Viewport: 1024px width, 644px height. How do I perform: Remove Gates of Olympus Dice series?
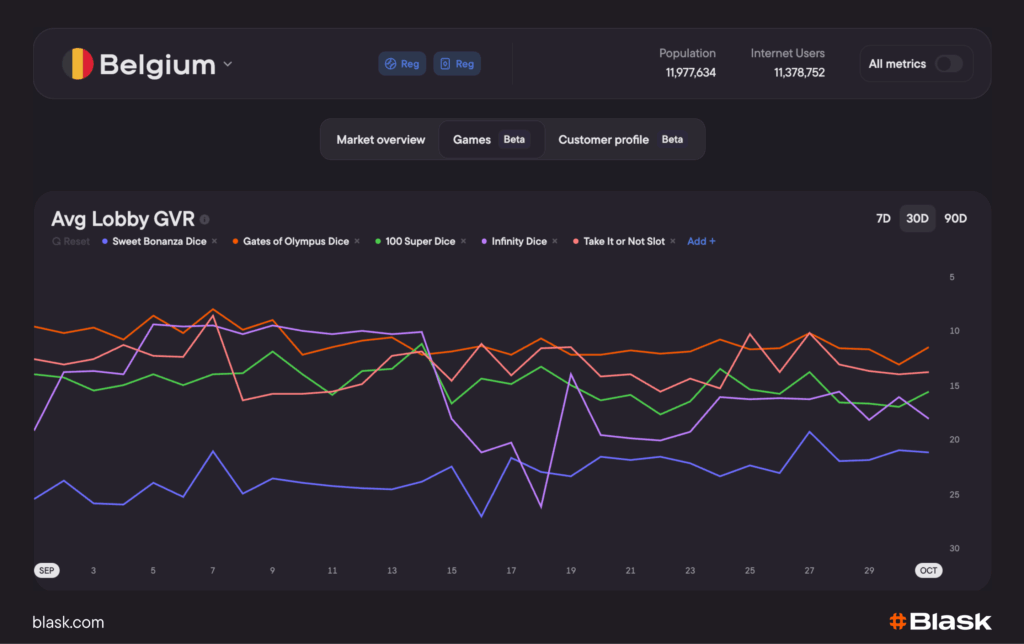(357, 241)
